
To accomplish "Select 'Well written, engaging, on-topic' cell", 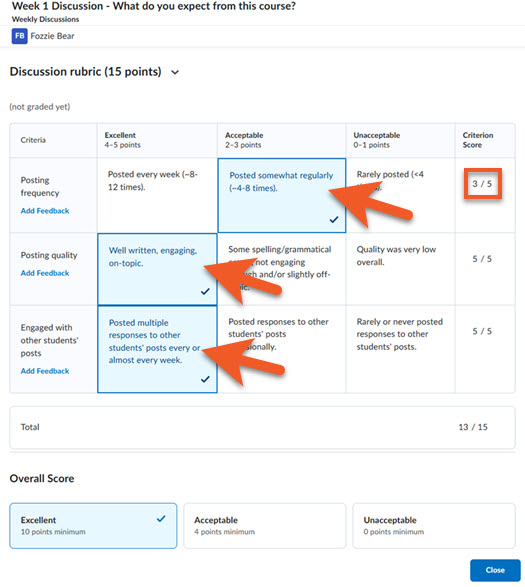I will pos(157,269).
